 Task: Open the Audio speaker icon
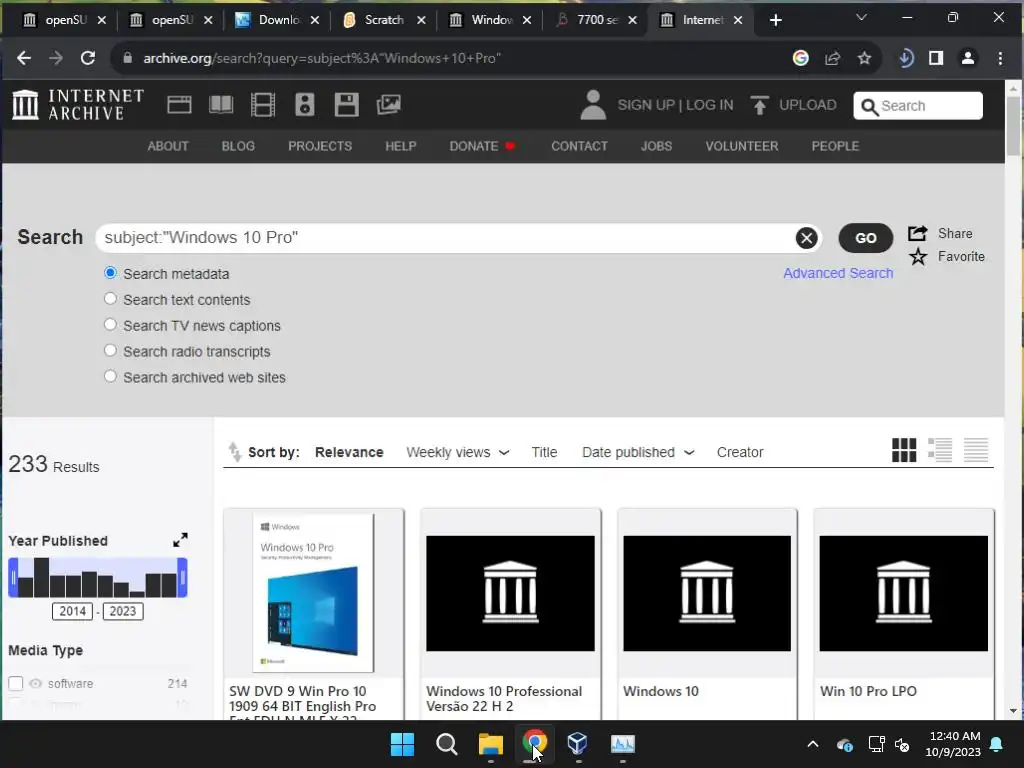tap(304, 104)
